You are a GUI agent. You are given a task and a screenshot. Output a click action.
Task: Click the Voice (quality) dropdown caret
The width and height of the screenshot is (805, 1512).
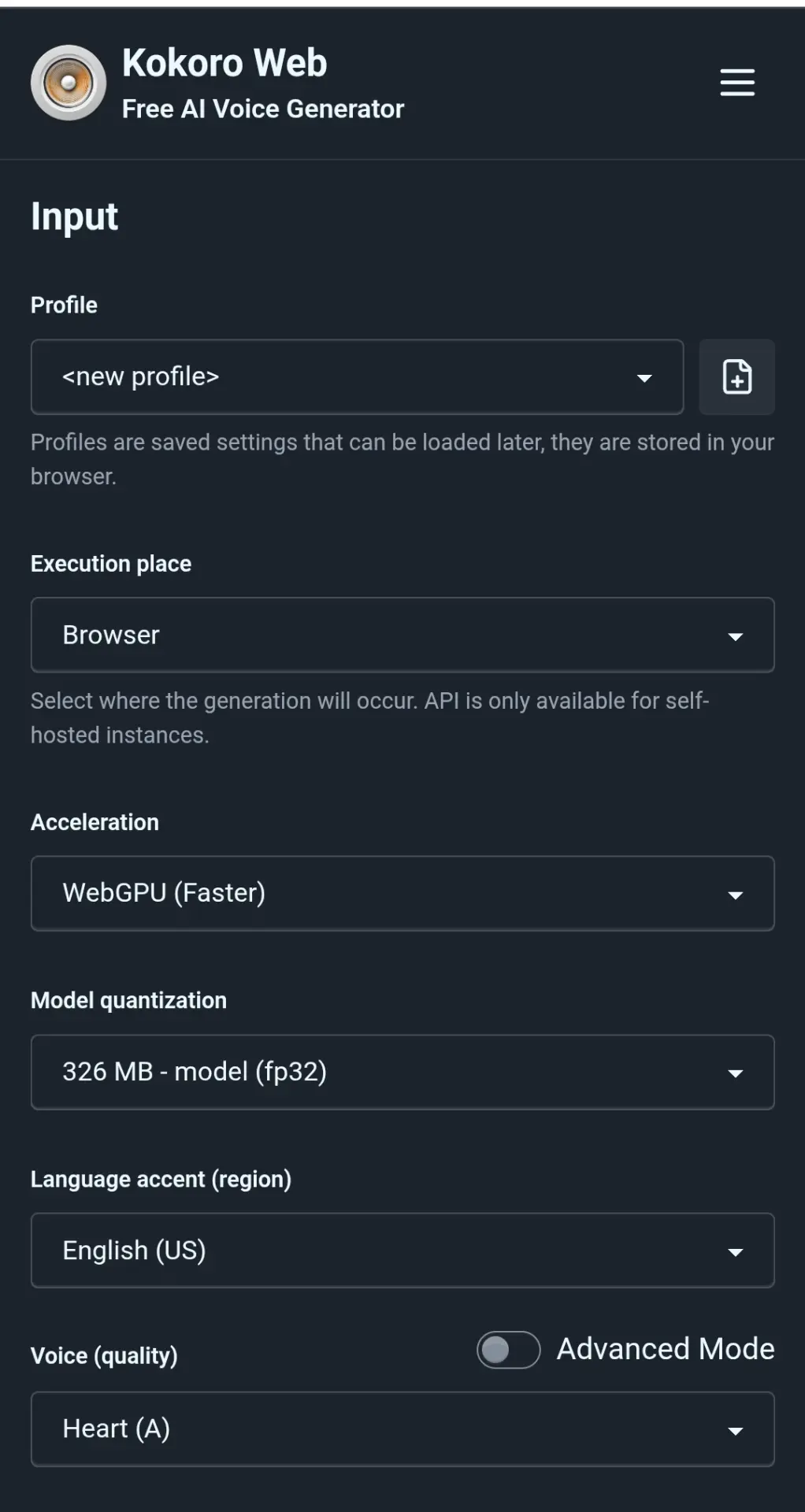coord(736,1432)
